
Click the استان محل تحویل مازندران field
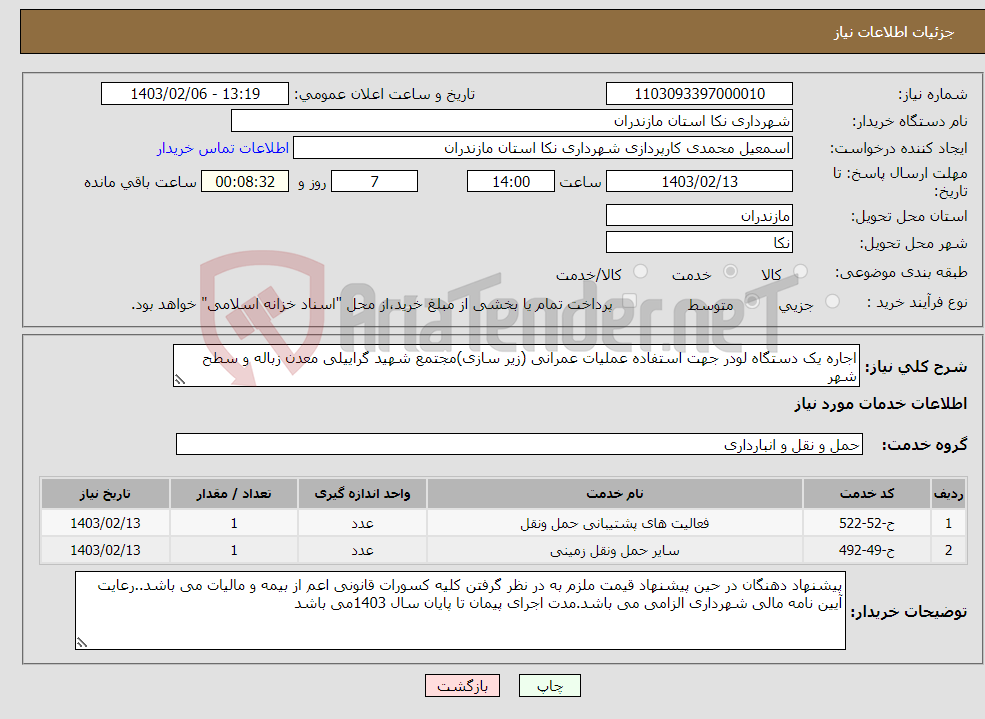tap(699, 215)
